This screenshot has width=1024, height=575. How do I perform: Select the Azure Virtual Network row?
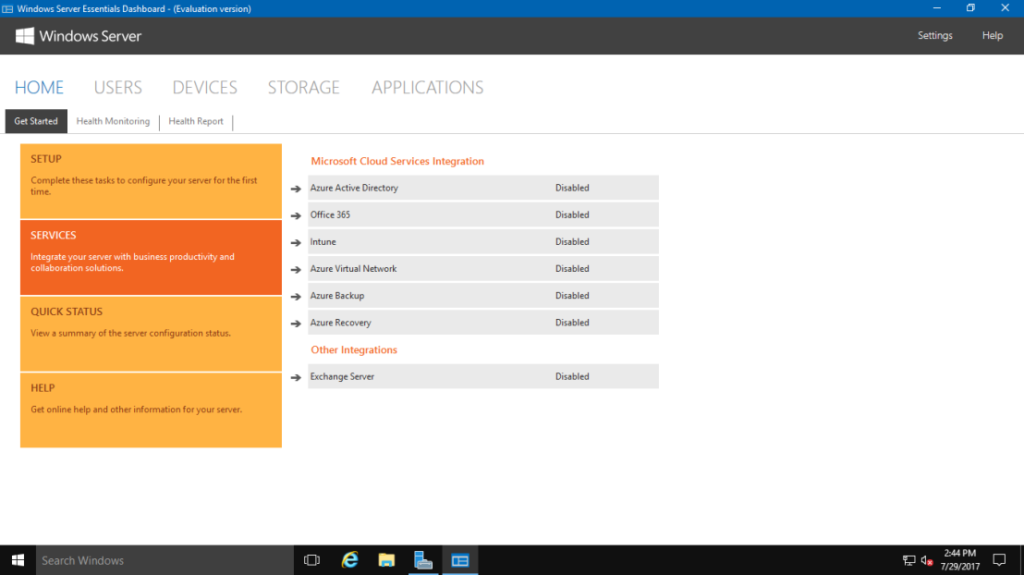pyautogui.click(x=483, y=269)
